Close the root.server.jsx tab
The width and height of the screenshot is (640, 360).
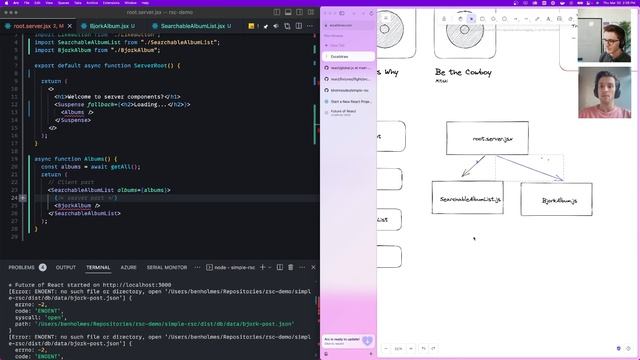point(70,26)
